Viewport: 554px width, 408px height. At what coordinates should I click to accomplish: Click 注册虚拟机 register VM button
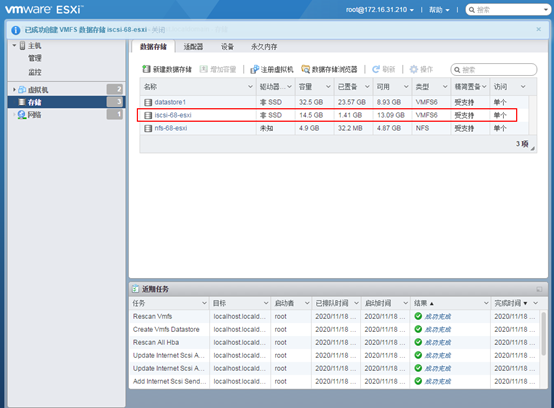(272, 69)
